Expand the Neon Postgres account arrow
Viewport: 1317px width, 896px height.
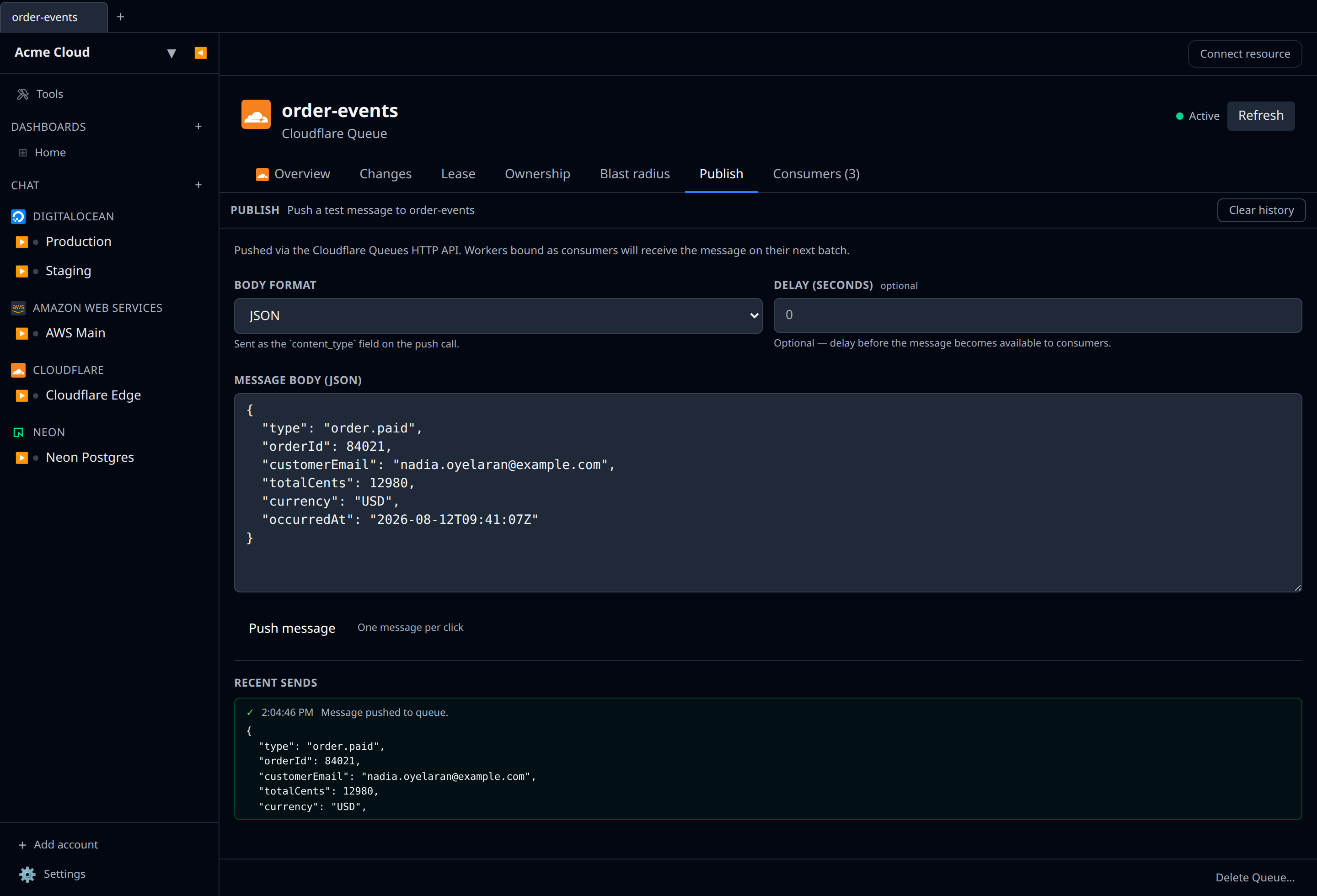(21, 458)
